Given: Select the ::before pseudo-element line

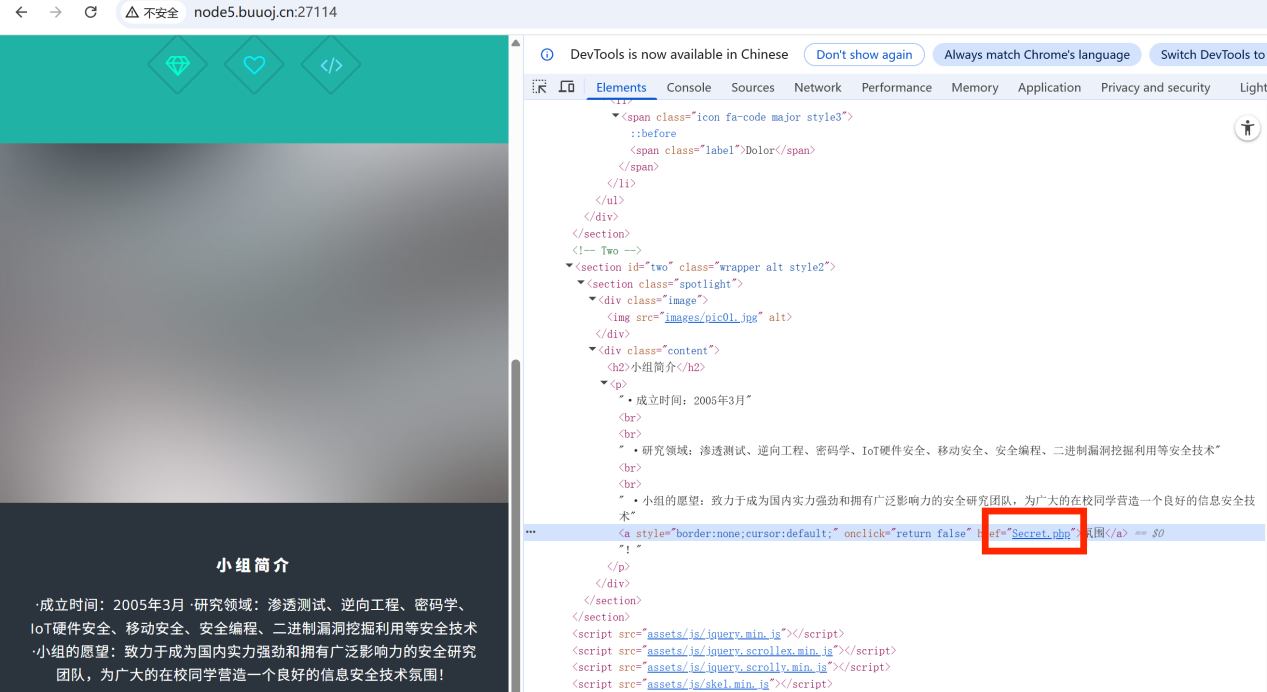Looking at the screenshot, I should (x=653, y=133).
